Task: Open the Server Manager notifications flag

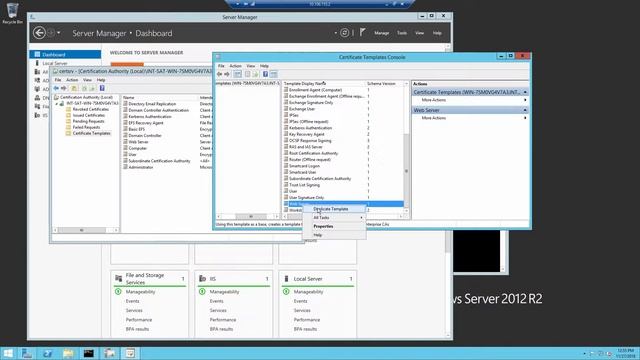Action: point(362,32)
